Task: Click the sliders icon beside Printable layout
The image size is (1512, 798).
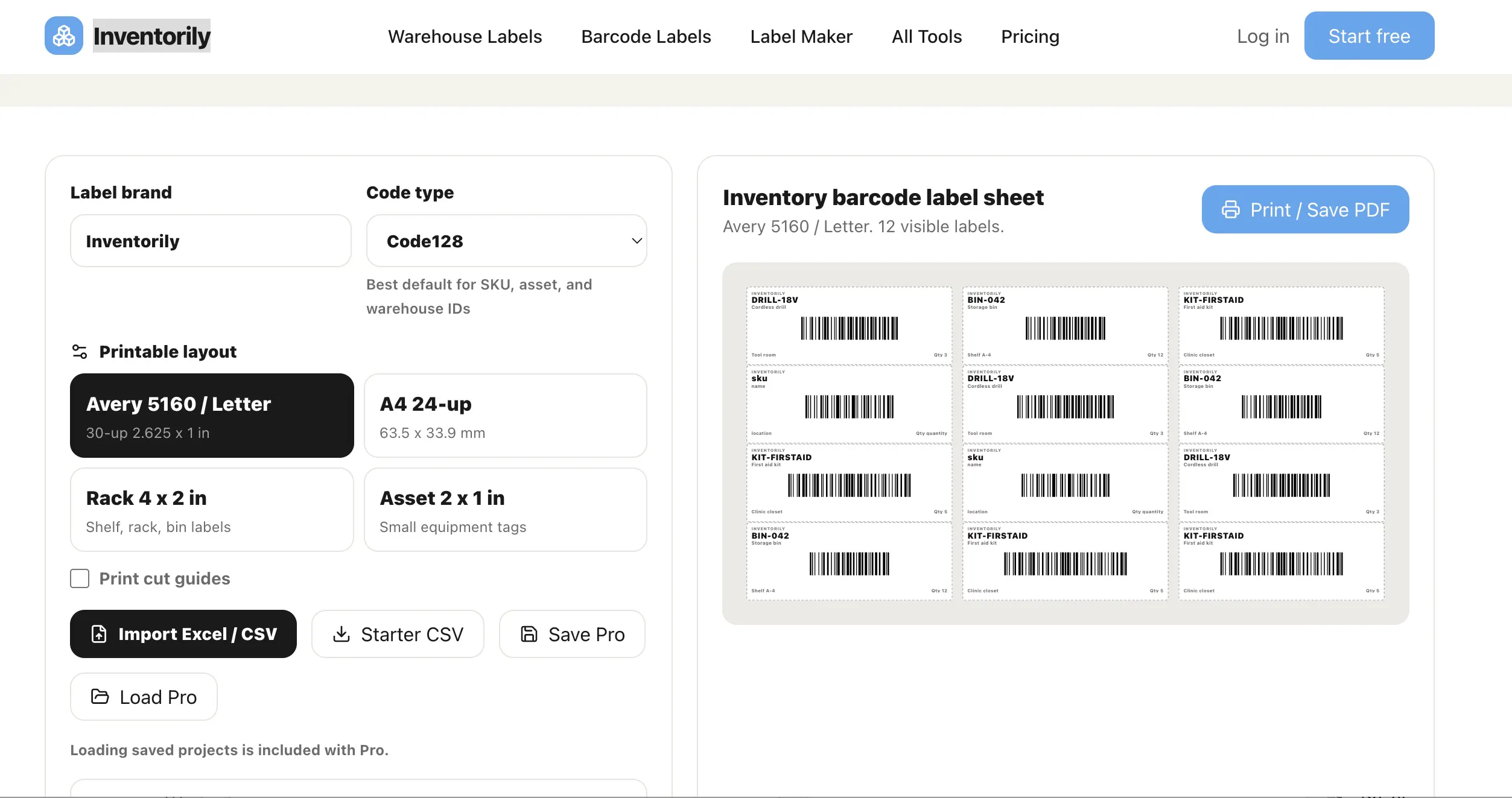Action: coord(80,352)
